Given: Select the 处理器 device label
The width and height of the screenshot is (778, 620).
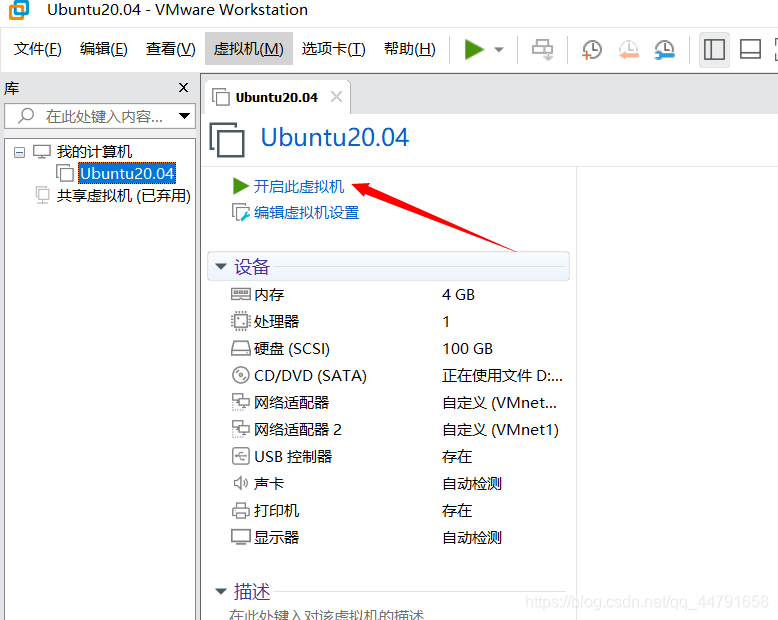Looking at the screenshot, I should point(276,321).
